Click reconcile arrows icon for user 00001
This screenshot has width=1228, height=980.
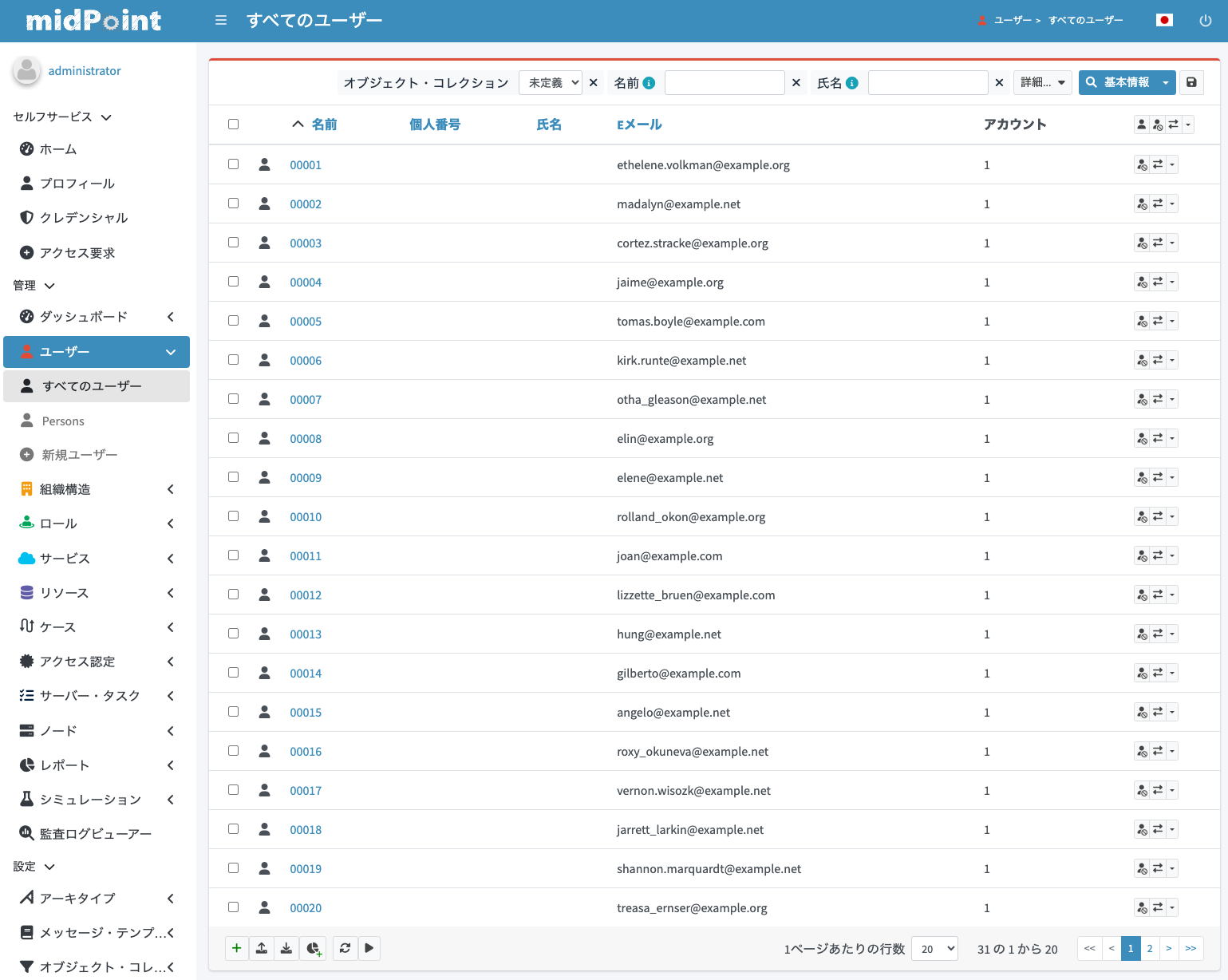1158,164
